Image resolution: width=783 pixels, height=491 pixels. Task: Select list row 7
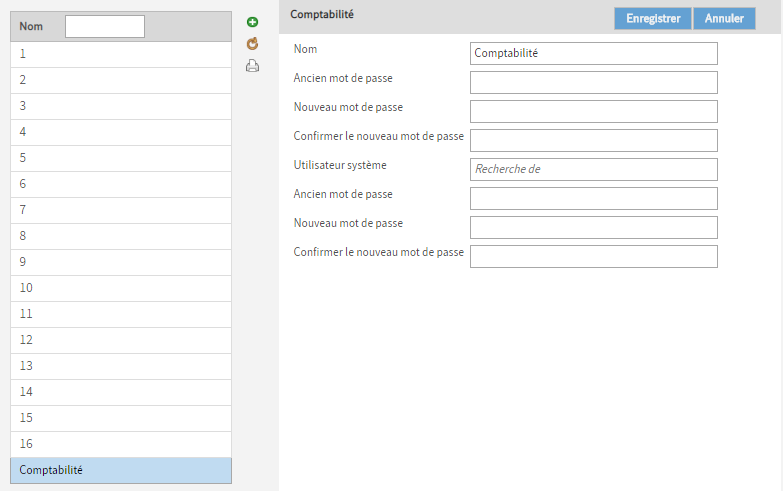(x=121, y=210)
